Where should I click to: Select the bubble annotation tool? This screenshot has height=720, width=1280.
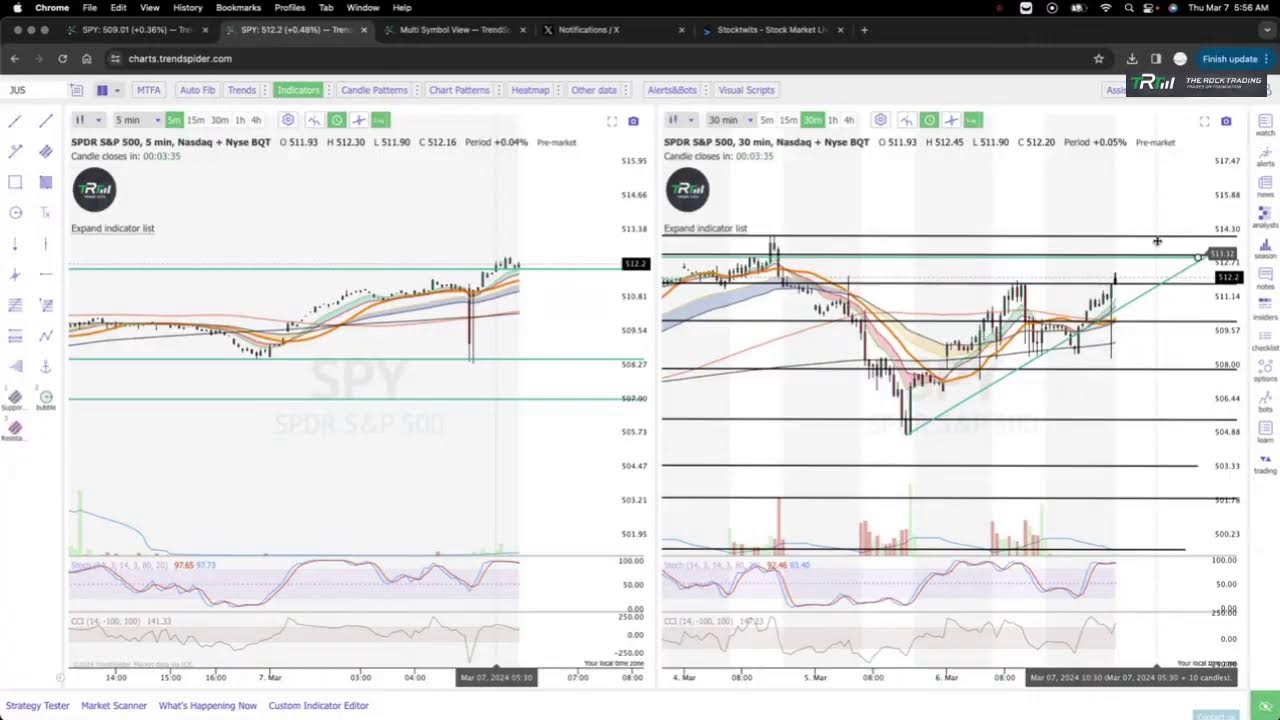(x=45, y=400)
